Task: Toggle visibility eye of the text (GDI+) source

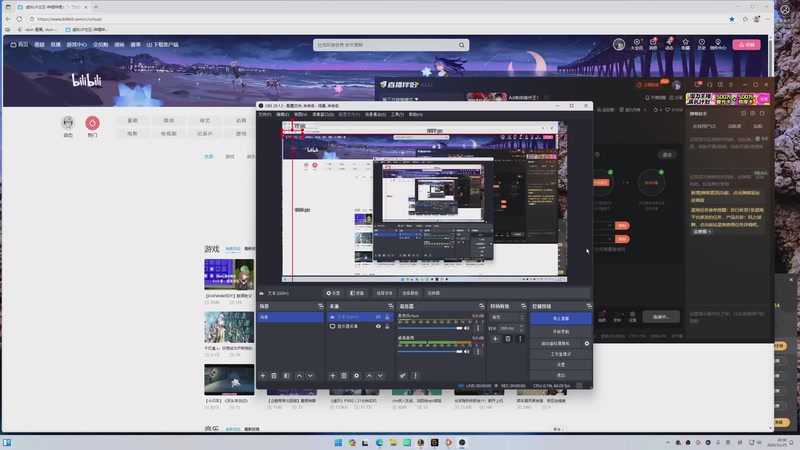Action: (x=378, y=317)
